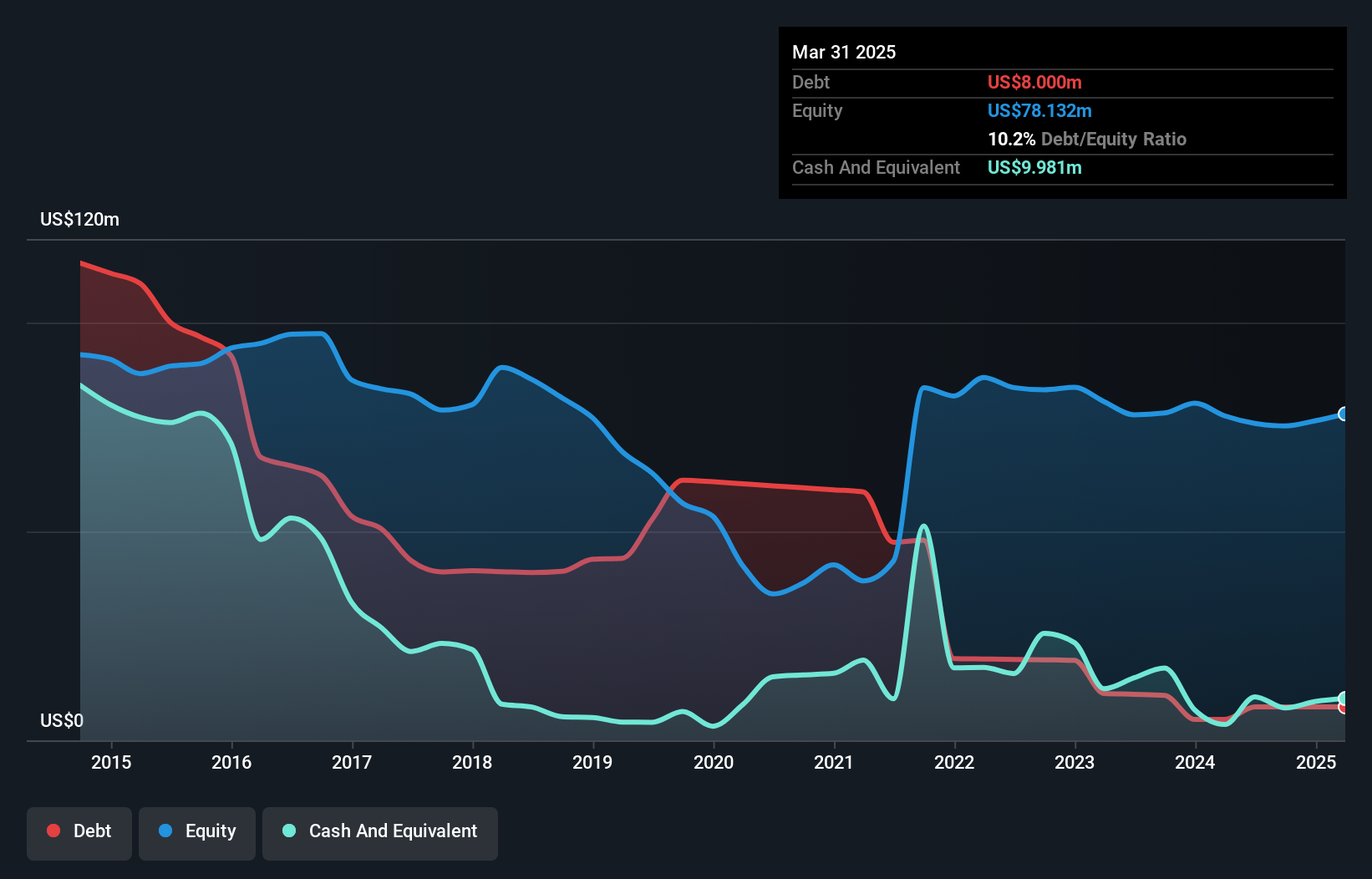Screen dimensions: 1372x879
Task: Select the Cash endpoint marker near 2025
Action: (x=1342, y=699)
